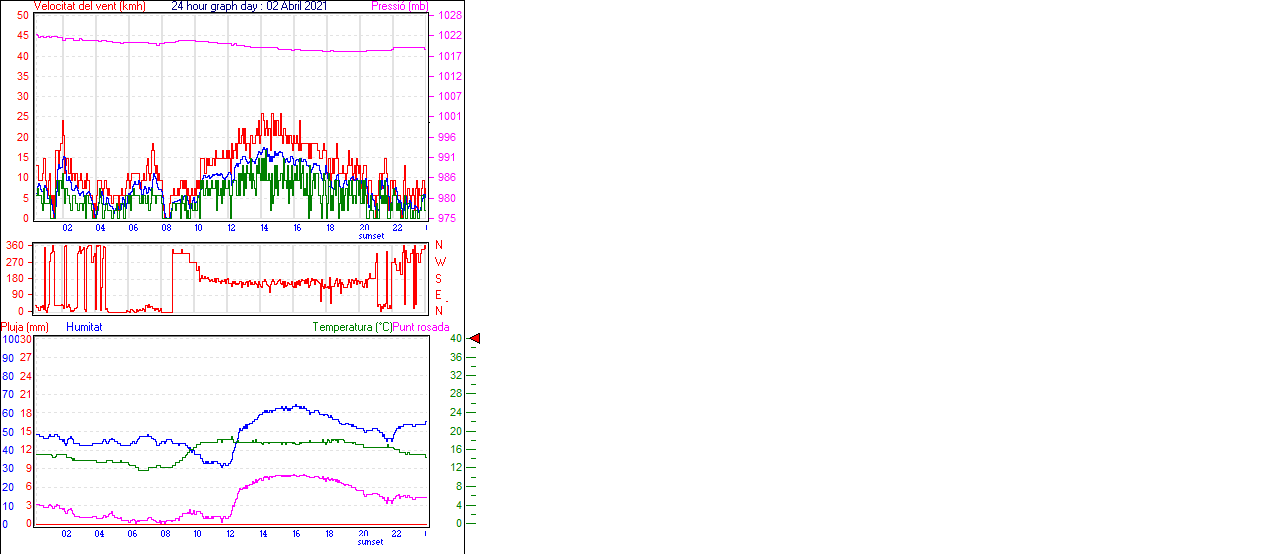The image size is (1280, 554).
Task: Click the 'Pluja (mm)' legend label
Action: [25, 327]
